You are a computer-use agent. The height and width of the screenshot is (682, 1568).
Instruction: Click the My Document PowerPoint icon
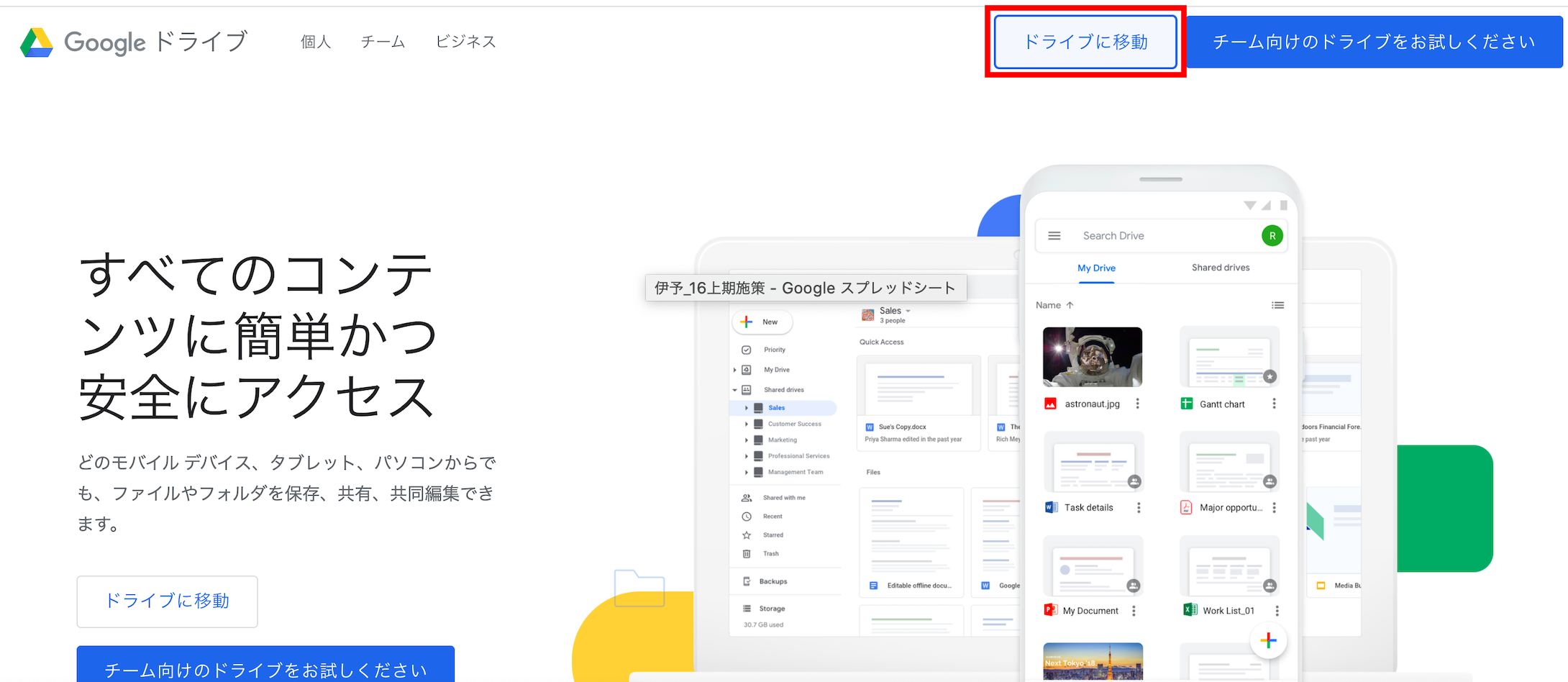[x=1050, y=610]
